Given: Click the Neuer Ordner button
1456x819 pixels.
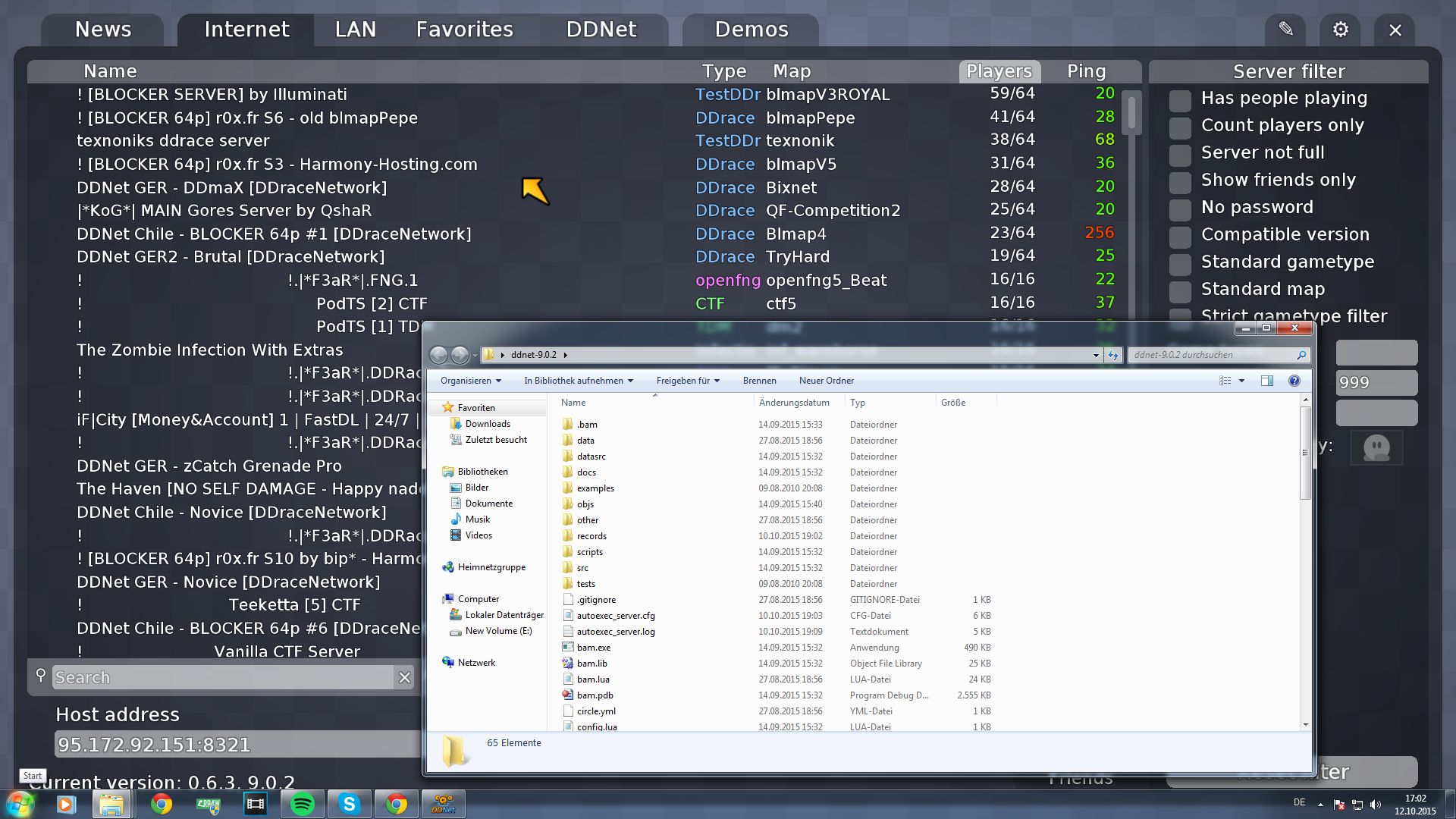Looking at the screenshot, I should [826, 381].
